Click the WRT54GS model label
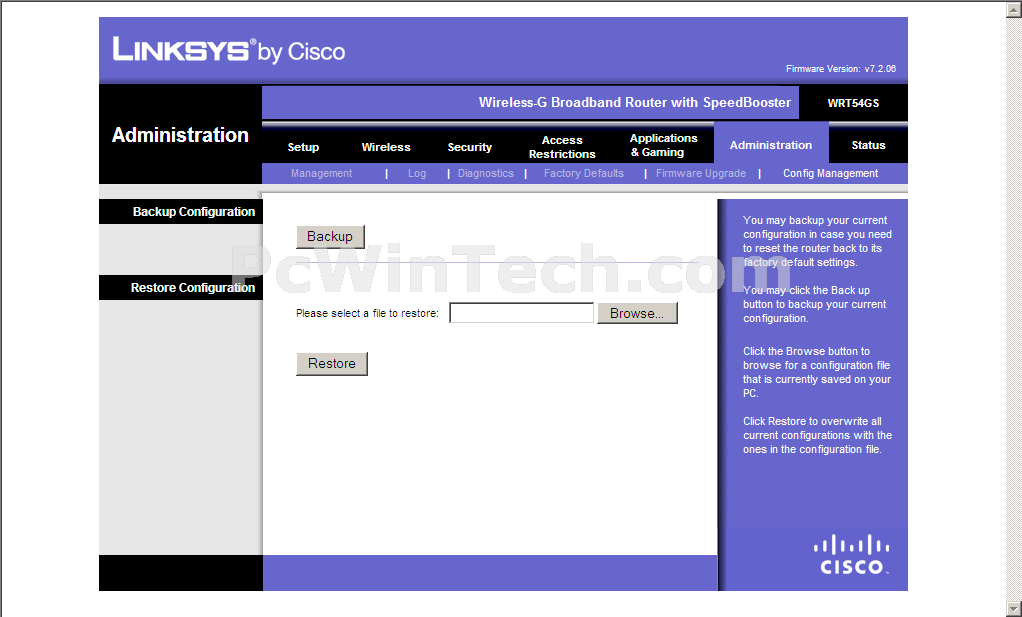The width and height of the screenshot is (1022, 617). click(x=853, y=103)
